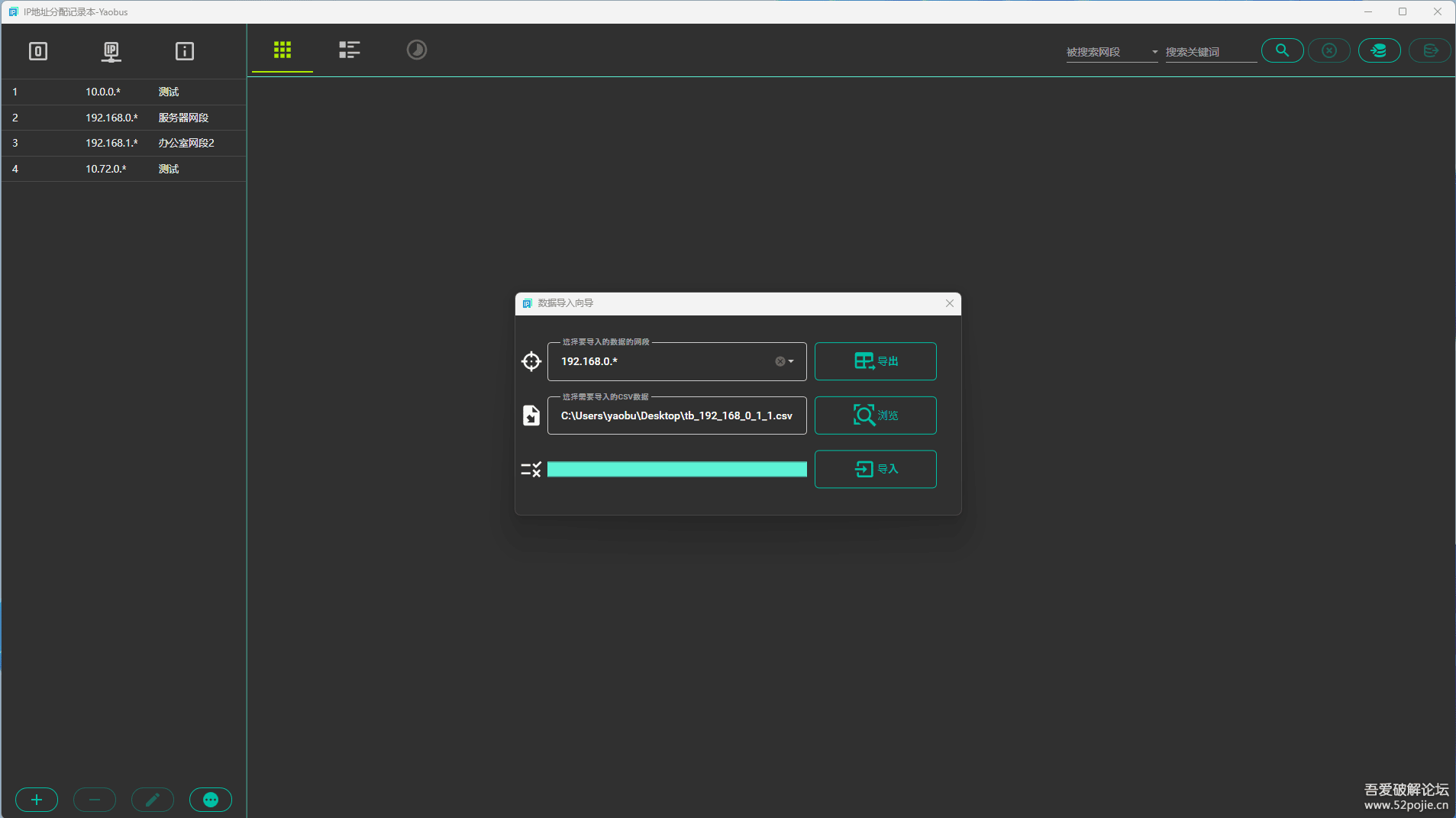Expand the segment dropdown arrow in dialog

point(791,361)
